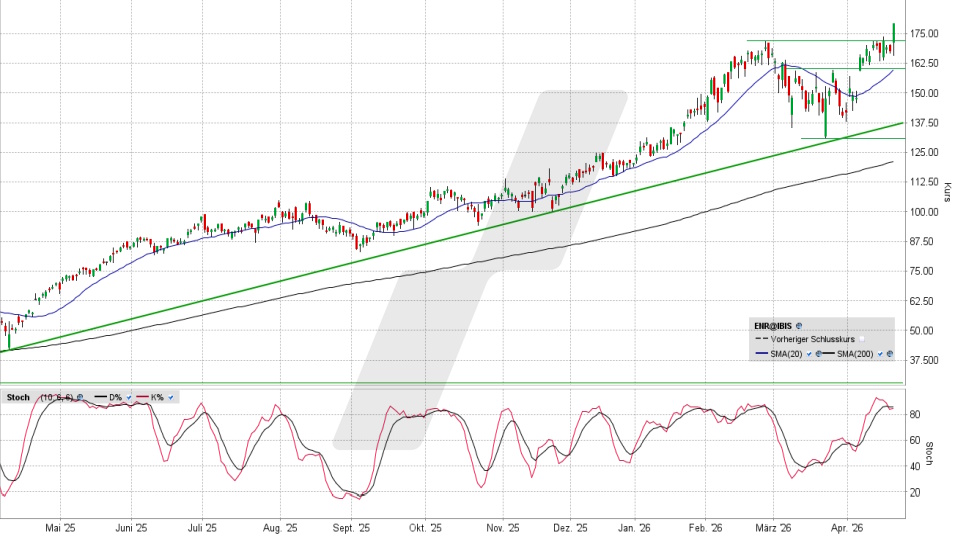
Task: Open the Stoch (10, 6, 6) settings icon
Action: [x=80, y=398]
